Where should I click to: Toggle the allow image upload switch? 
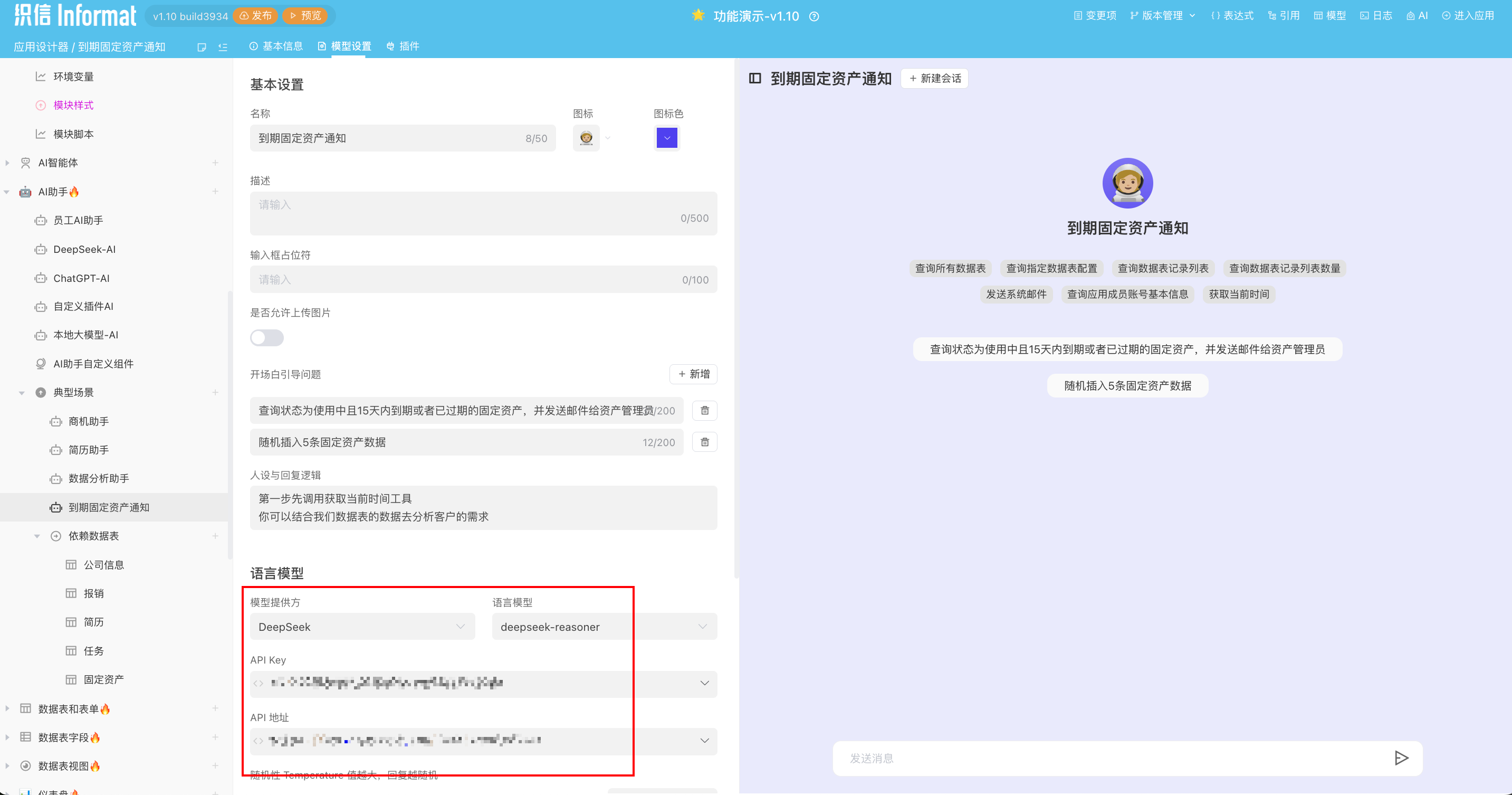(x=266, y=338)
